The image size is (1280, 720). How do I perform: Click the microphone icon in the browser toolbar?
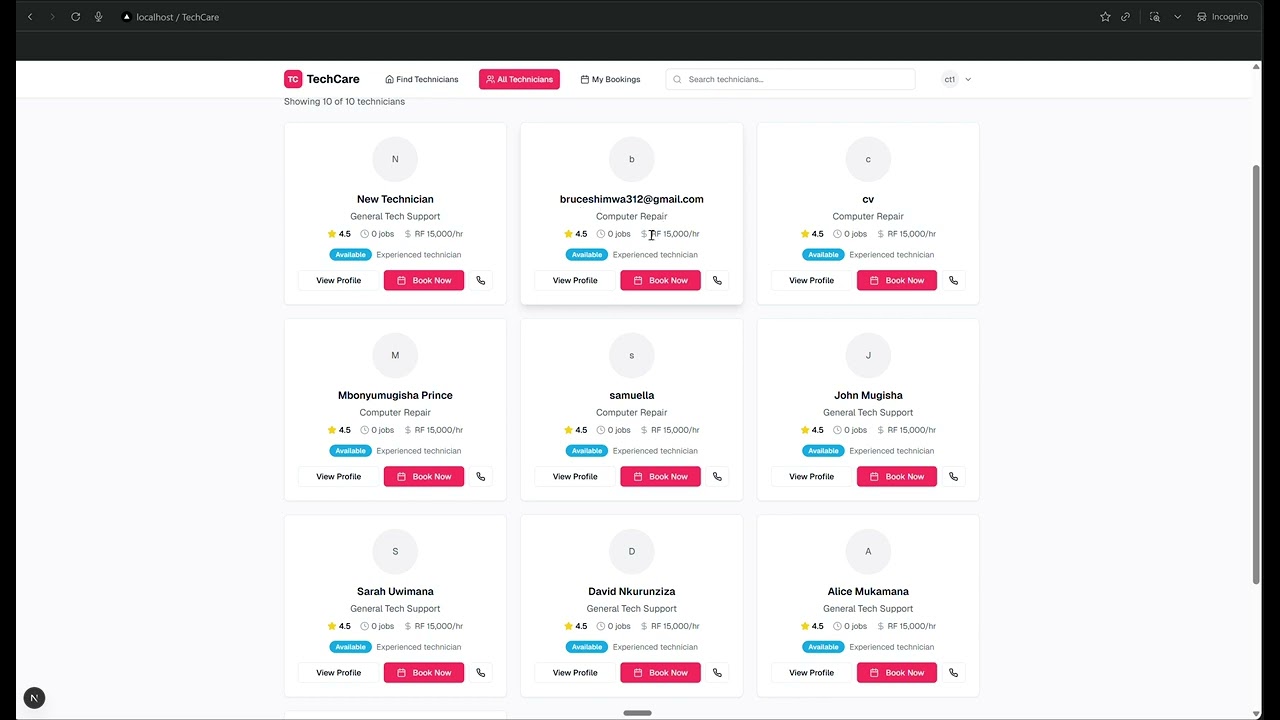(96, 16)
